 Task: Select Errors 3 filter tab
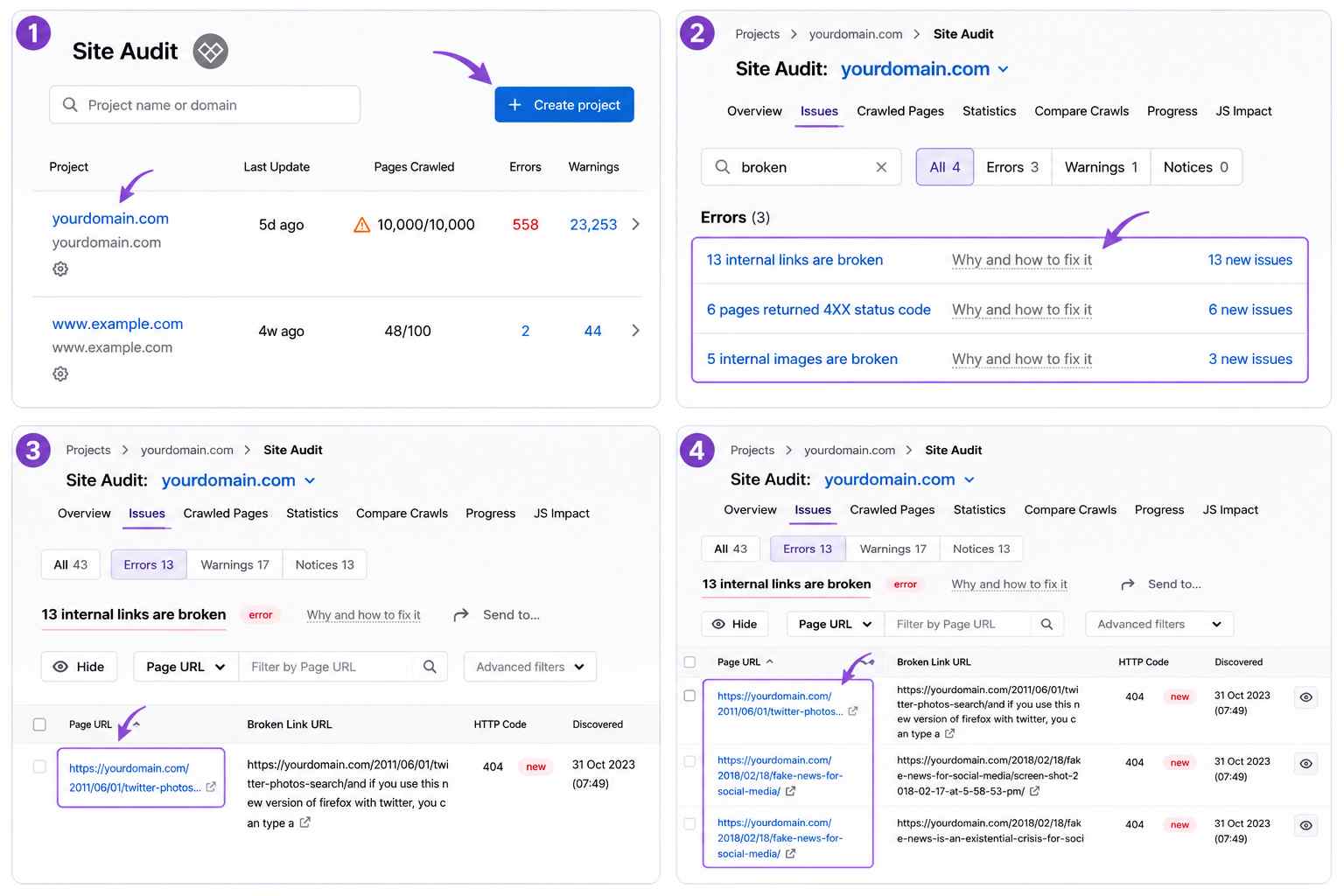tap(1012, 167)
